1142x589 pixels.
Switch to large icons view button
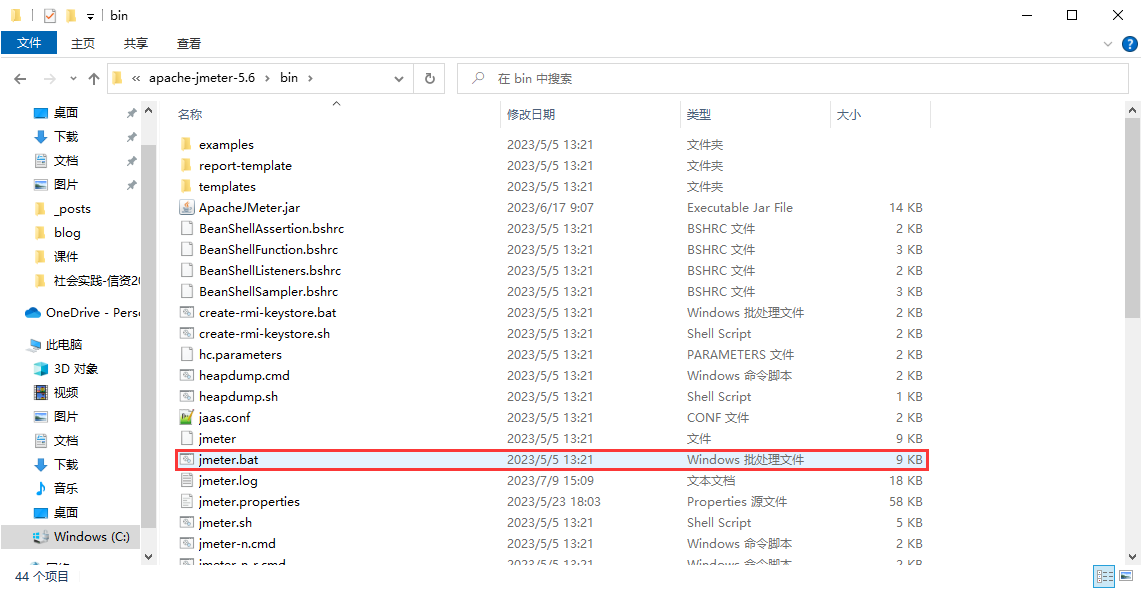(x=1127, y=576)
